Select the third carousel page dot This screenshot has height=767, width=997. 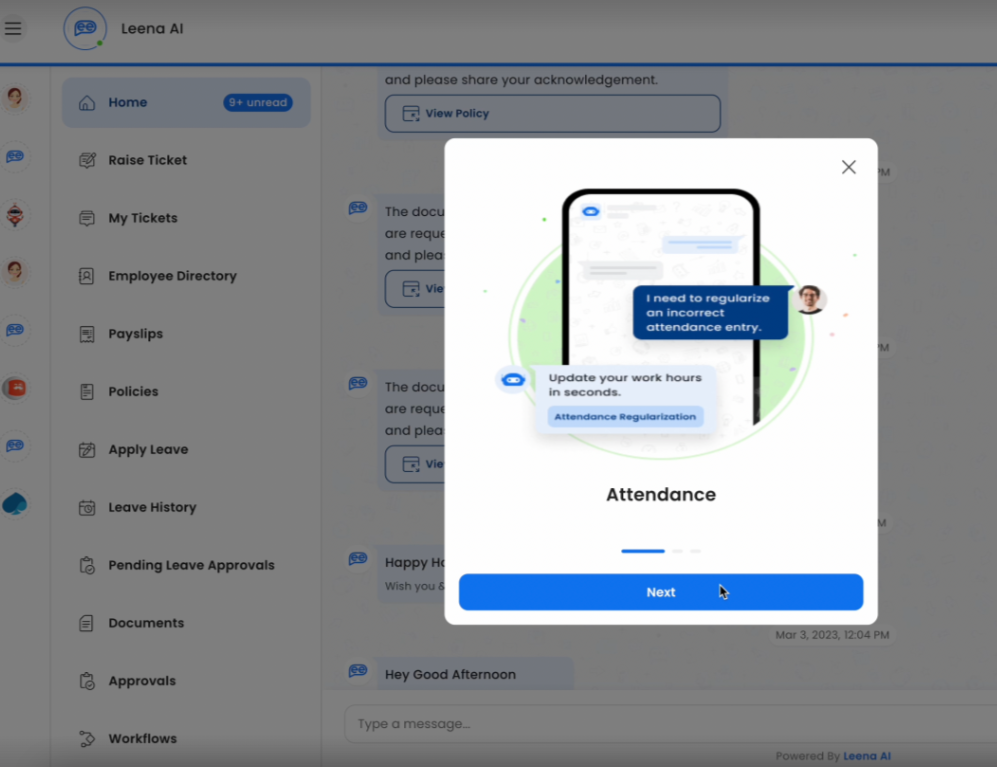(695, 551)
